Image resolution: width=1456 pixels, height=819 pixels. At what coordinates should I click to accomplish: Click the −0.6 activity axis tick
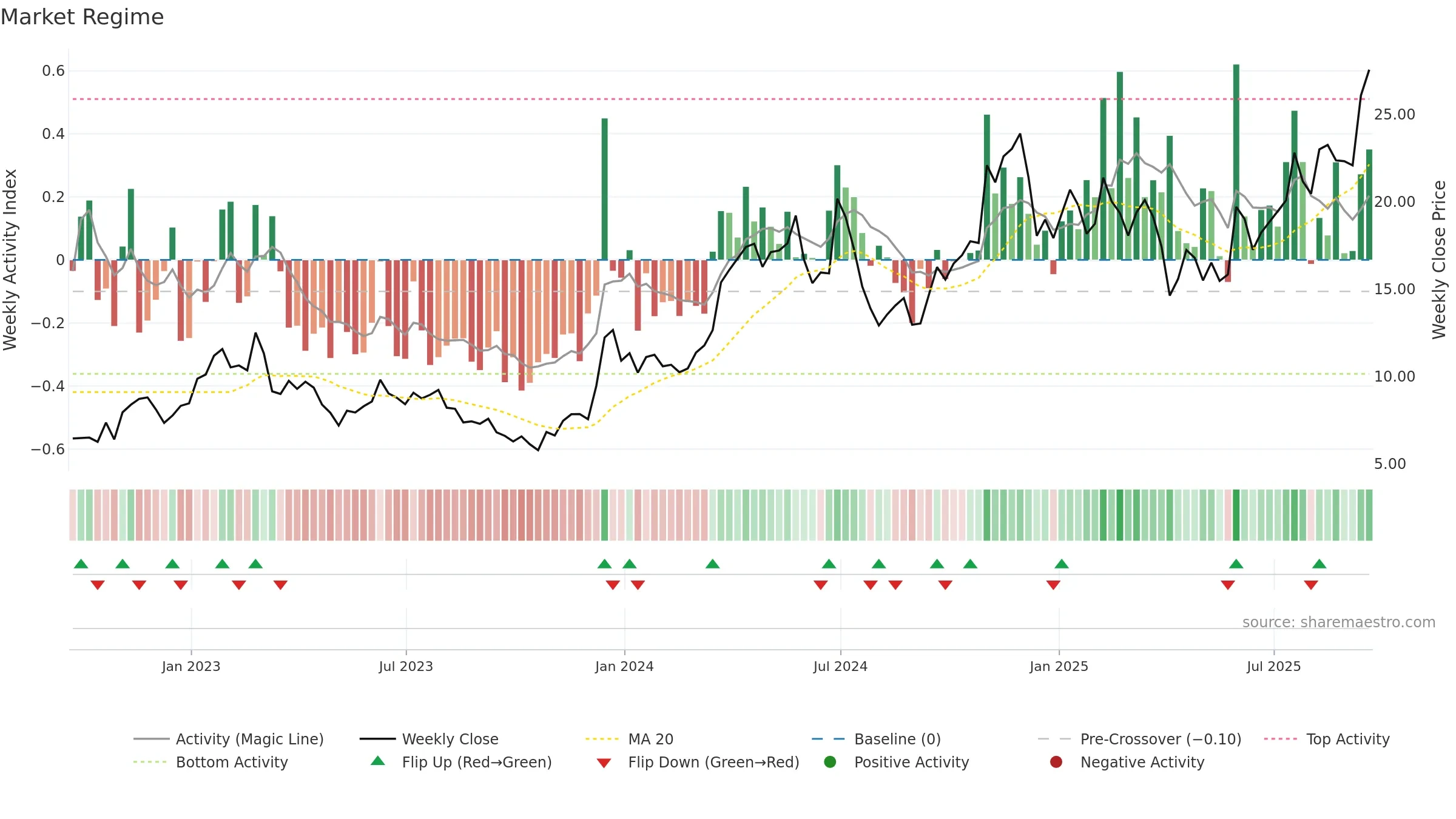click(x=48, y=450)
